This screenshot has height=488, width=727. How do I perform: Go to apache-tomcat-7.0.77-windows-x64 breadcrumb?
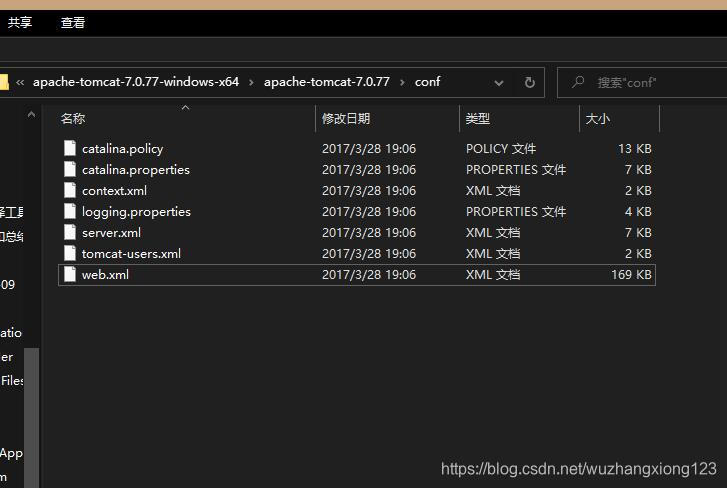tap(136, 82)
